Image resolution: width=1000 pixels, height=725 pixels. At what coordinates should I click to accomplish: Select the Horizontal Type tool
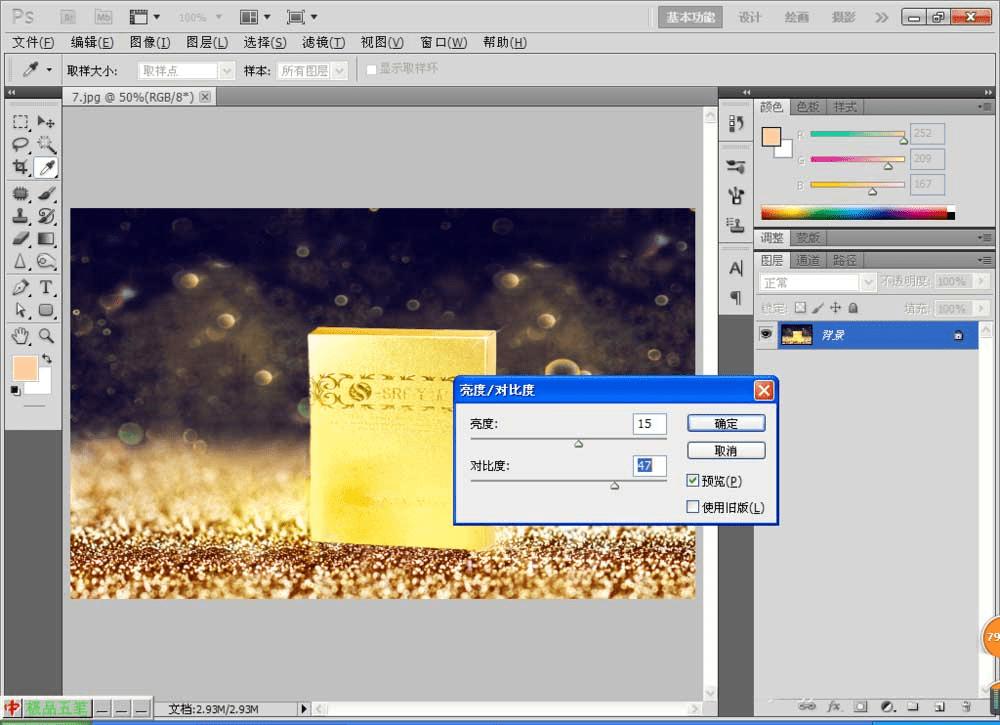(x=46, y=288)
